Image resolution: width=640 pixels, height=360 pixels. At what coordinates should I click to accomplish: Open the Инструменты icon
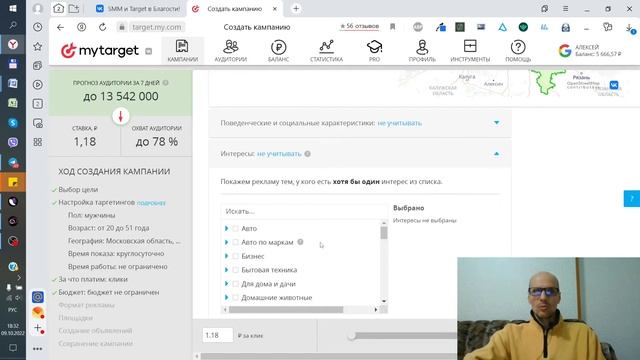470,46
